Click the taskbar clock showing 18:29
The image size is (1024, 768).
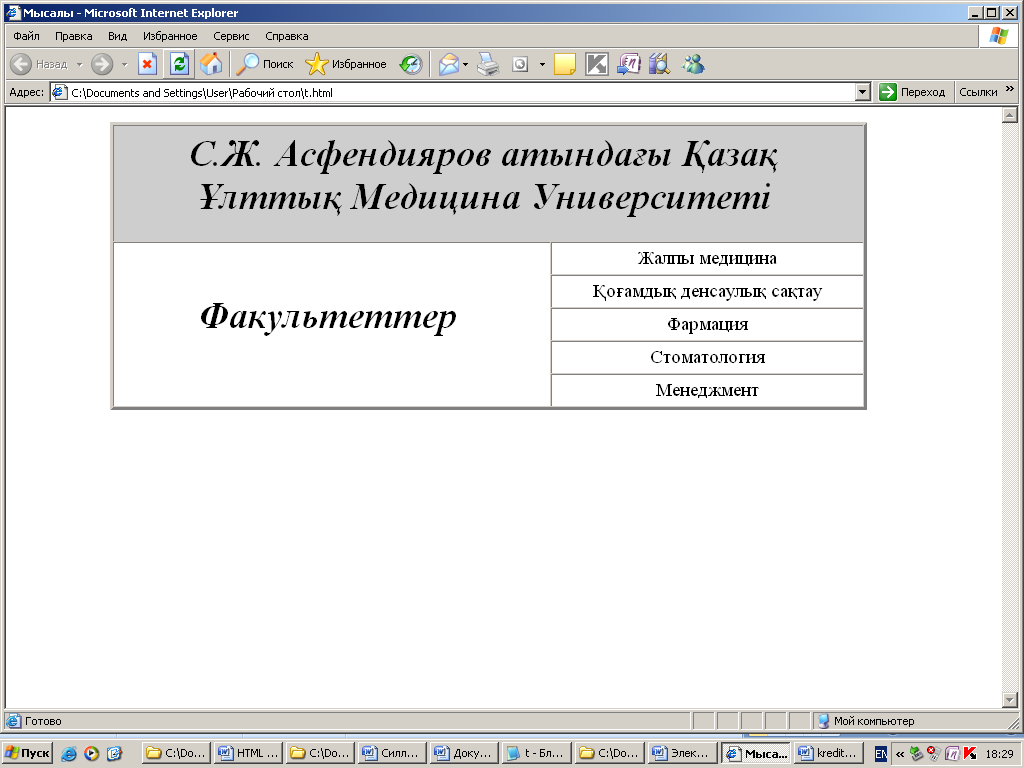(x=999, y=754)
